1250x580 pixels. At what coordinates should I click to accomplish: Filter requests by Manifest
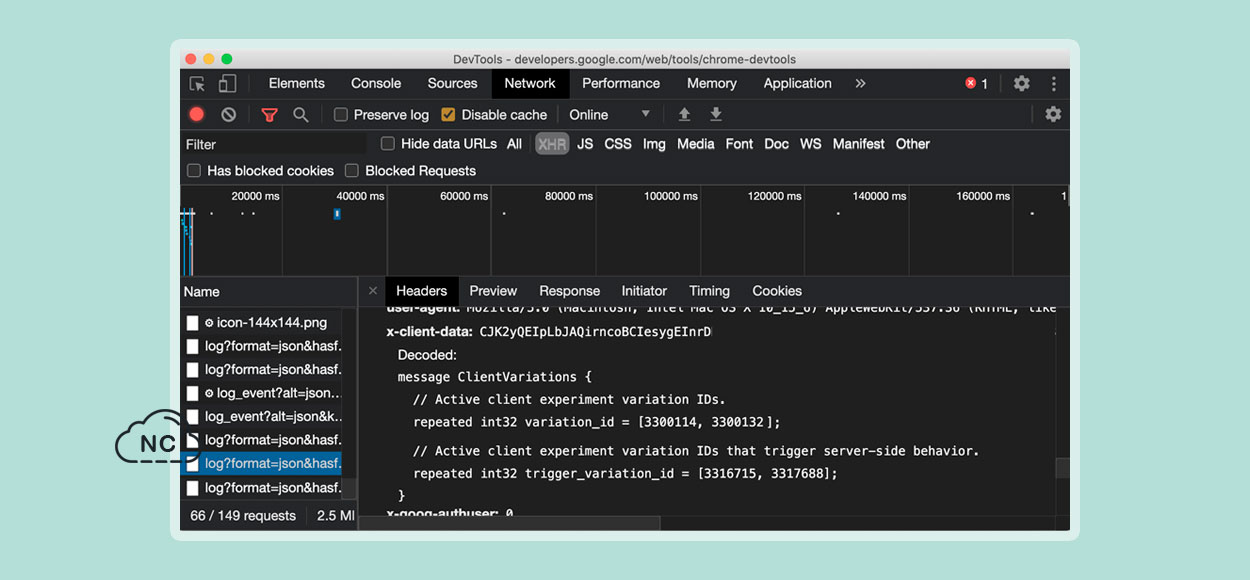point(858,144)
